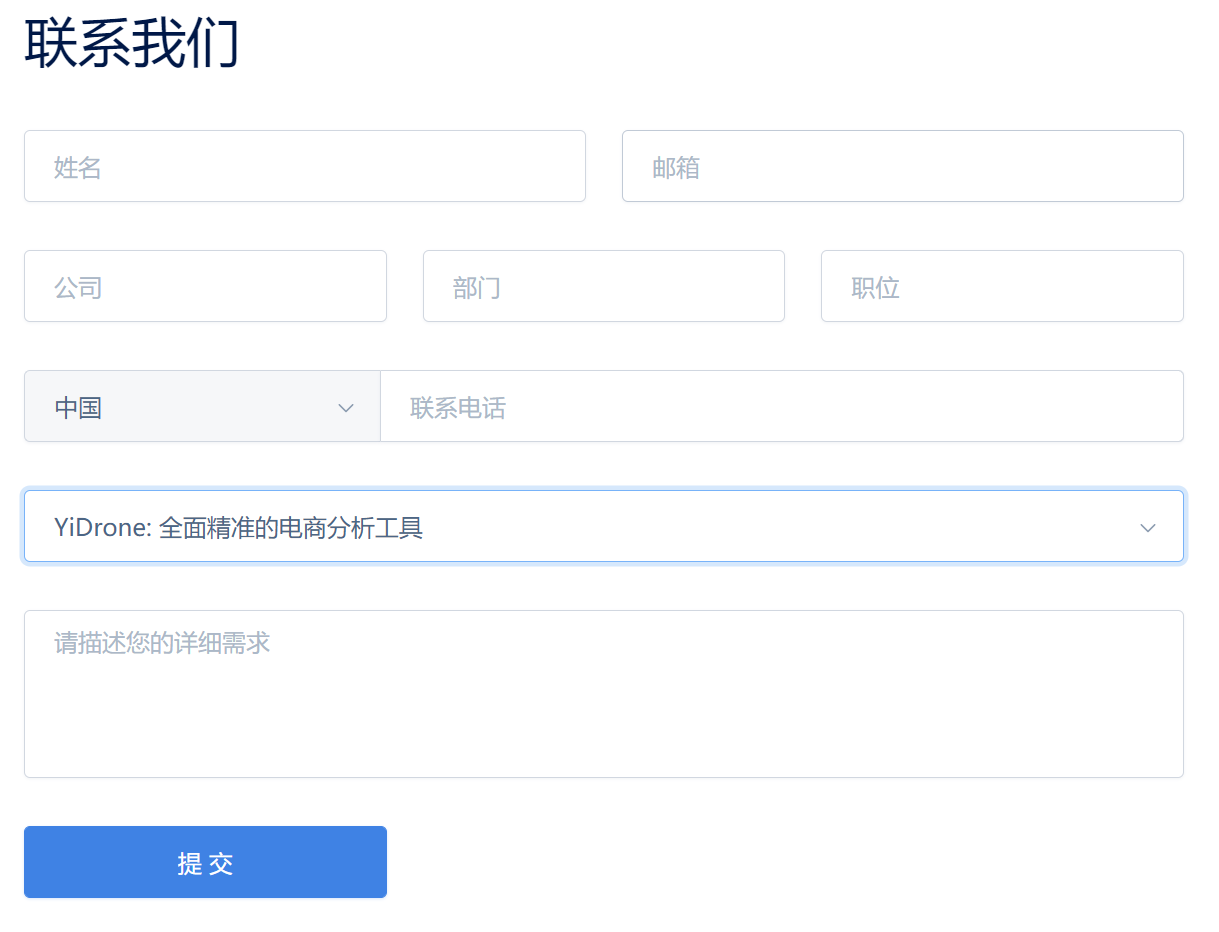The height and width of the screenshot is (932, 1219).
Task: Click the chevron on the country selector
Action: 345,407
